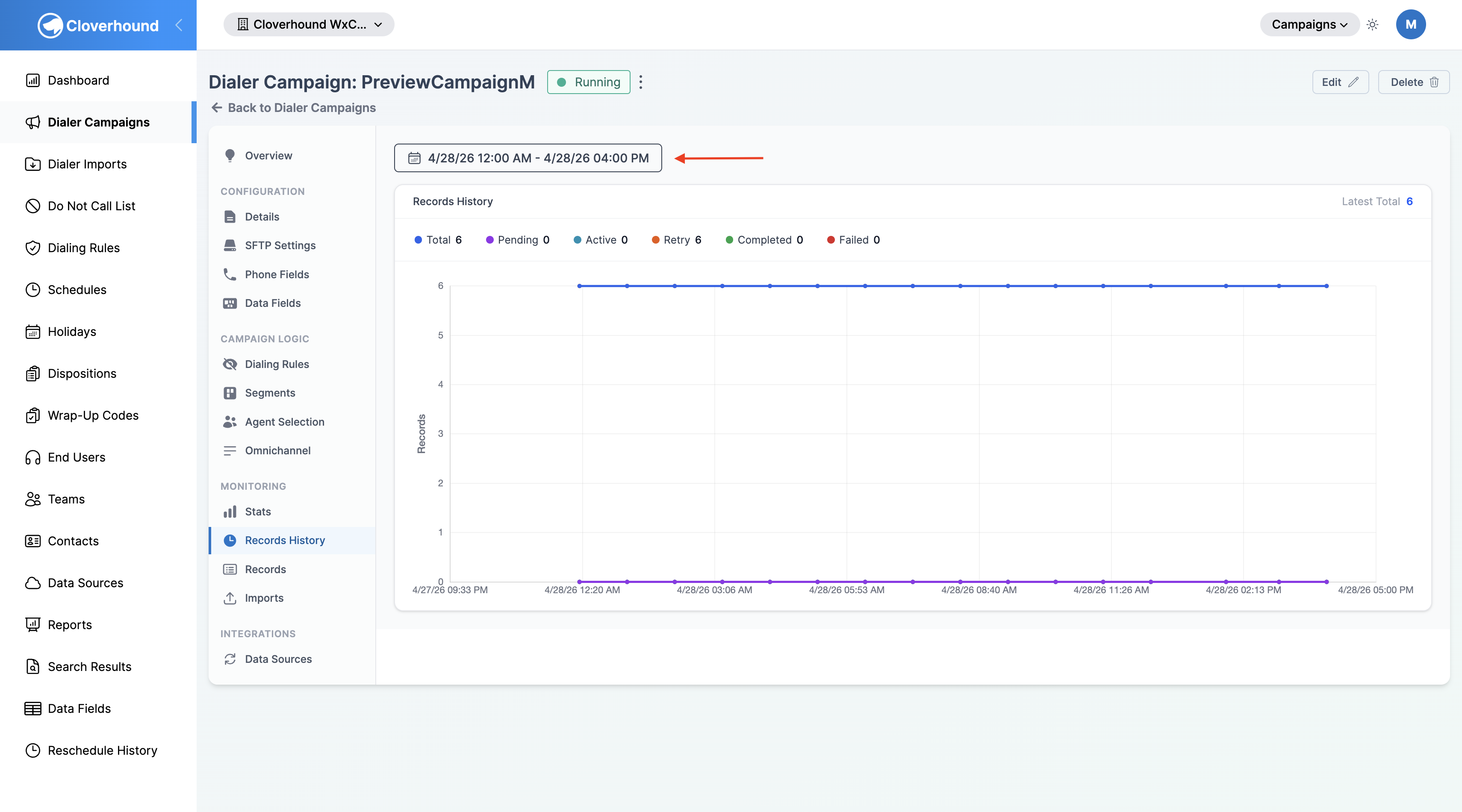
Task: Open the Campaigns dropdown in the header
Action: [1309, 24]
